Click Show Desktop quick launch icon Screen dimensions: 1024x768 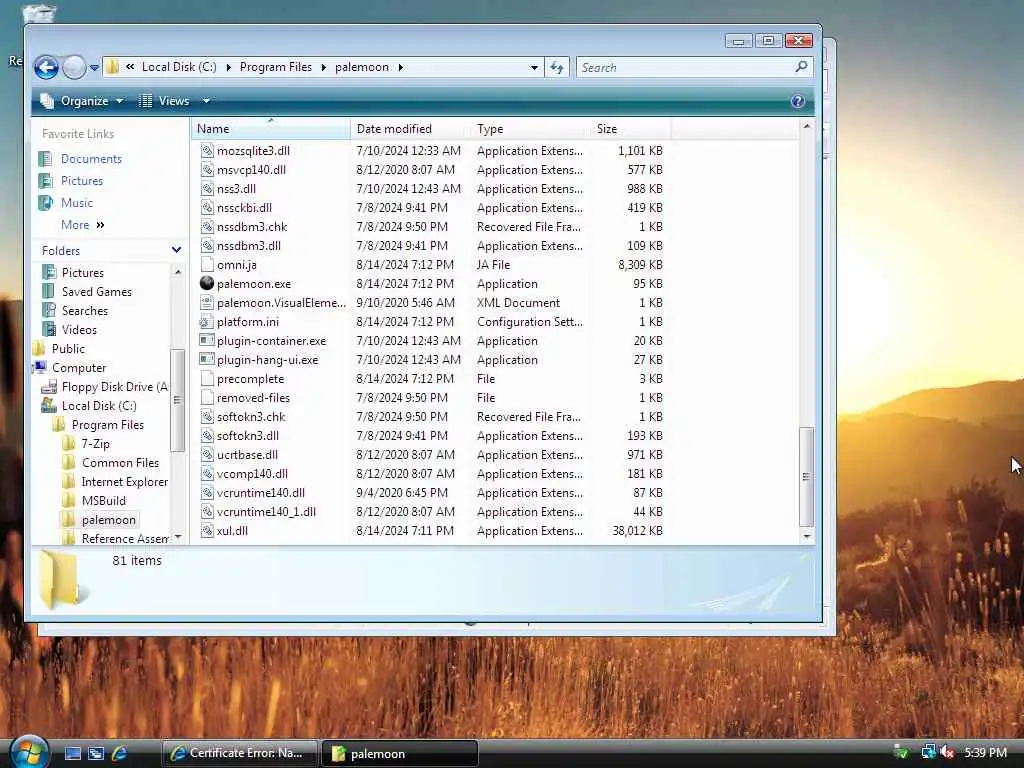[x=72, y=753]
